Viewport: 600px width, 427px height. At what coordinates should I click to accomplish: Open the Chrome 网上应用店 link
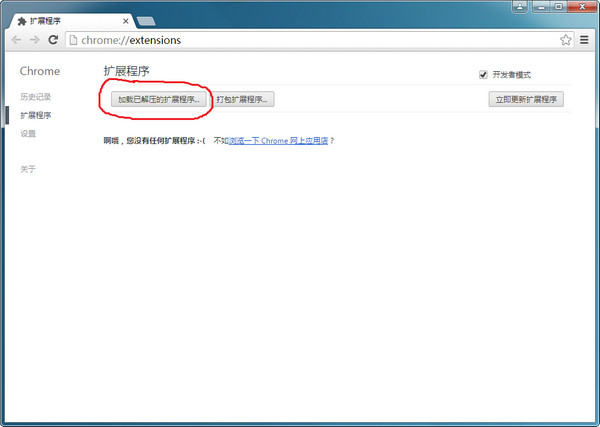click(x=278, y=141)
